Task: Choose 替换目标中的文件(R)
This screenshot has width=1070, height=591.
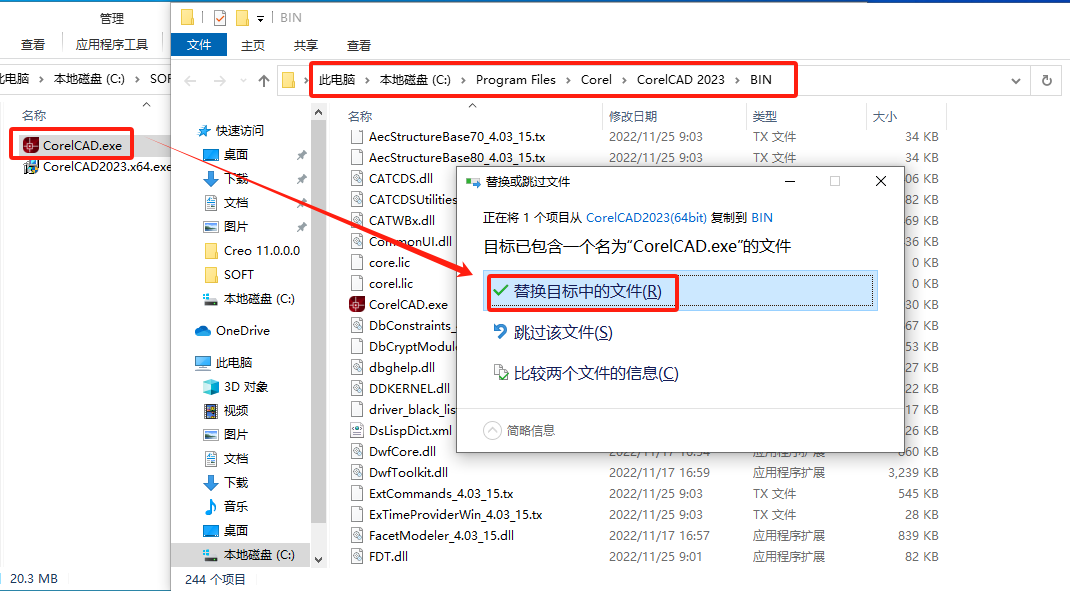Action: tap(680, 291)
